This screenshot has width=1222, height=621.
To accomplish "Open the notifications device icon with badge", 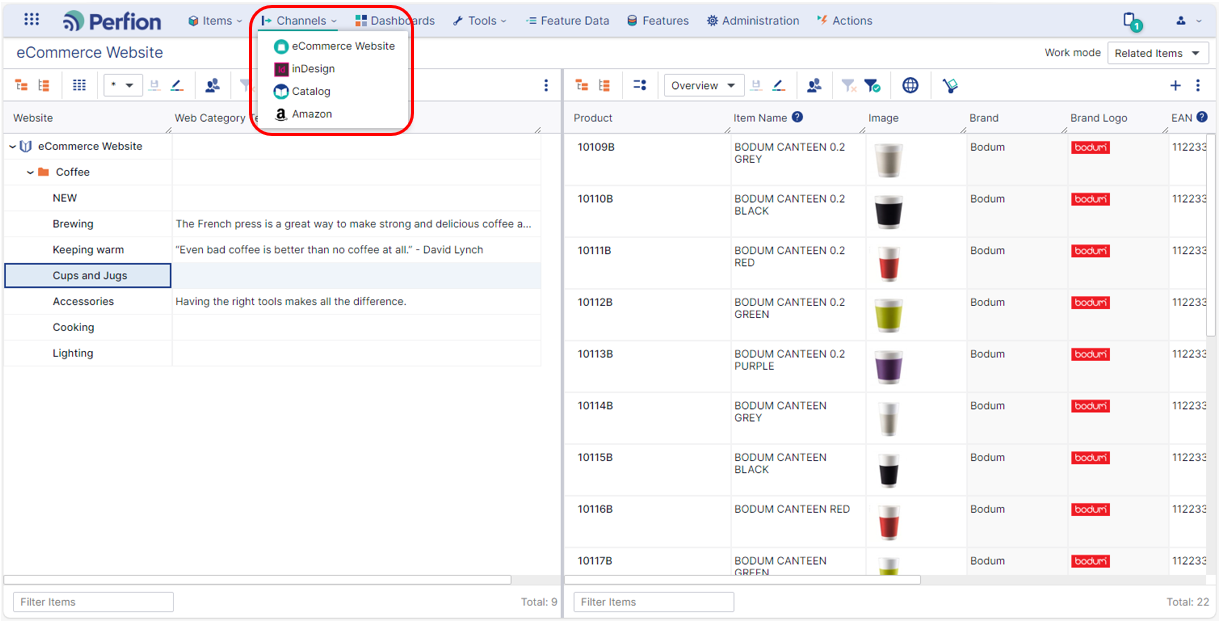I will 1131,21.
